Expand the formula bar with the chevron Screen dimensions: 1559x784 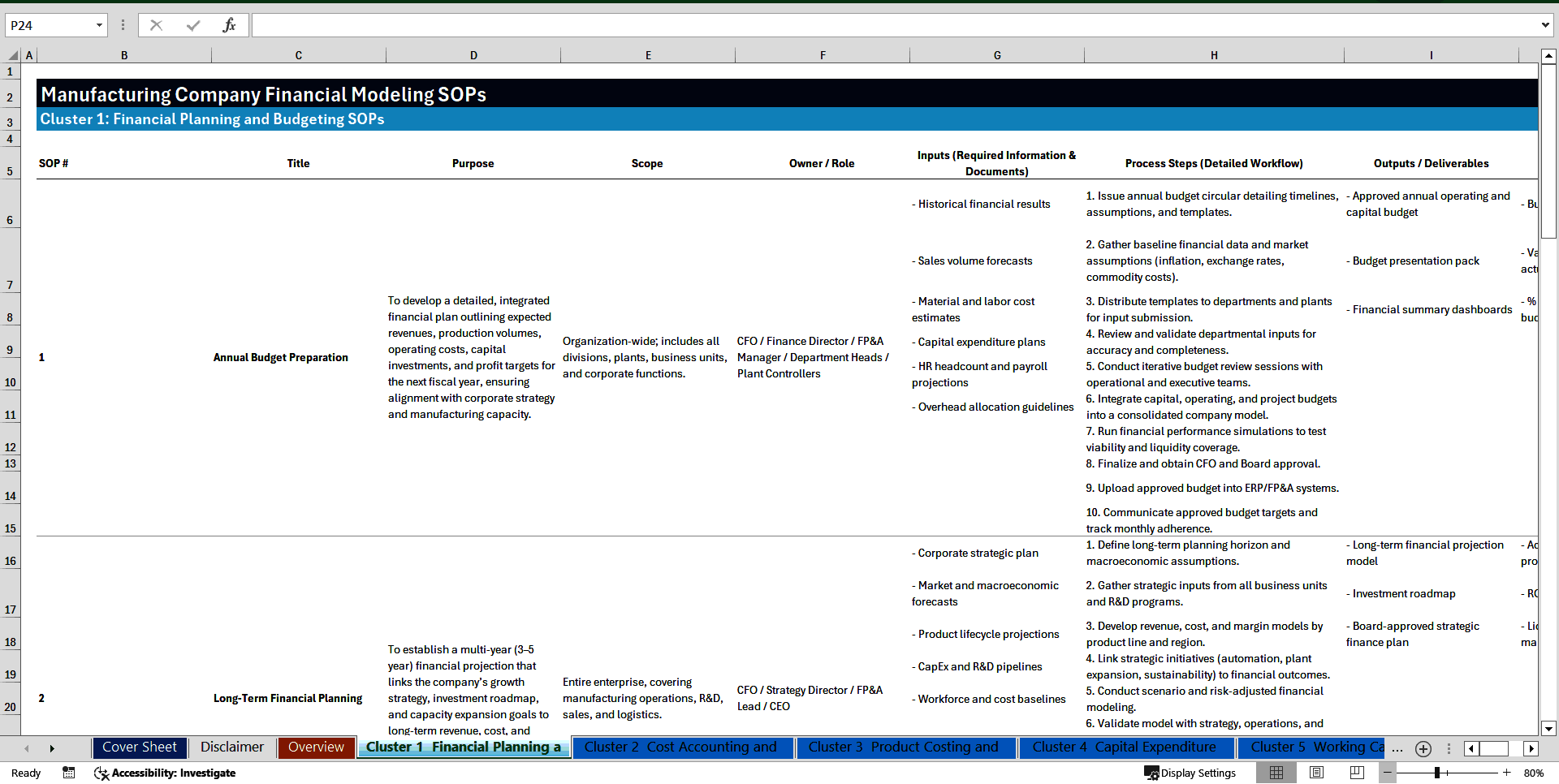pos(1546,24)
